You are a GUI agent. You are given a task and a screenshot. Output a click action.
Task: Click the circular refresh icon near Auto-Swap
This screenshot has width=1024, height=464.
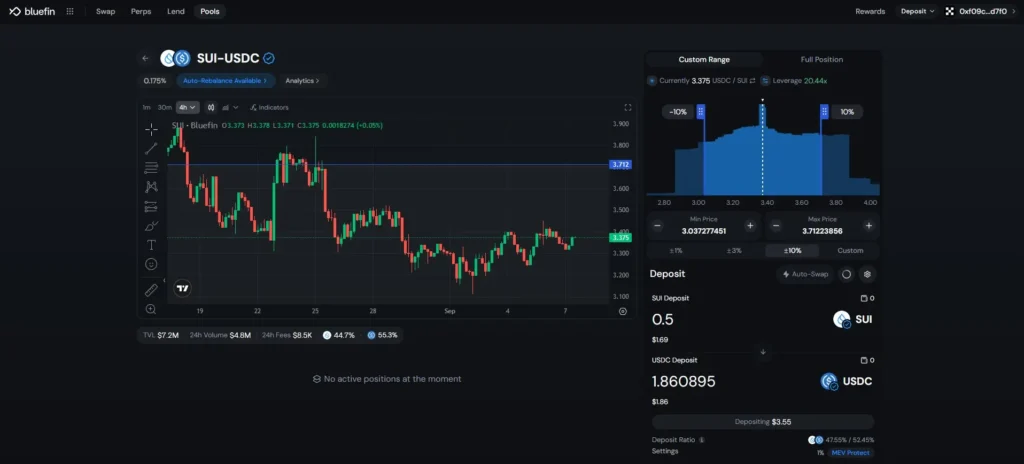pyautogui.click(x=846, y=274)
